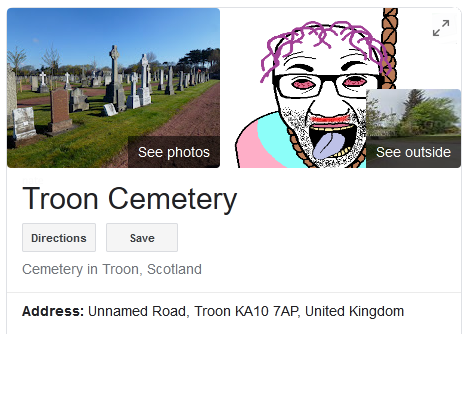Click the postcode KA10 7AP

coord(266,311)
